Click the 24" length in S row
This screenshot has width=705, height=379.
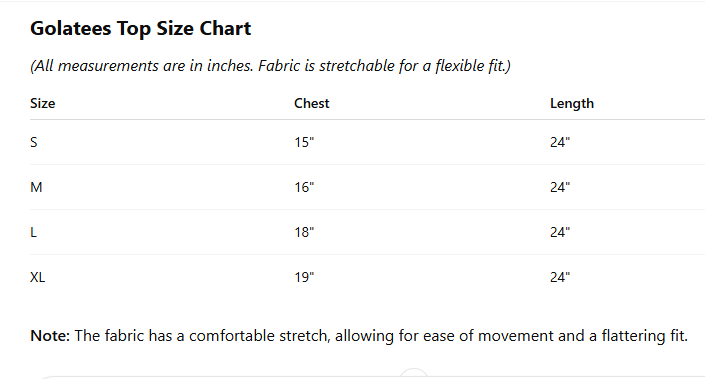pyautogui.click(x=560, y=143)
